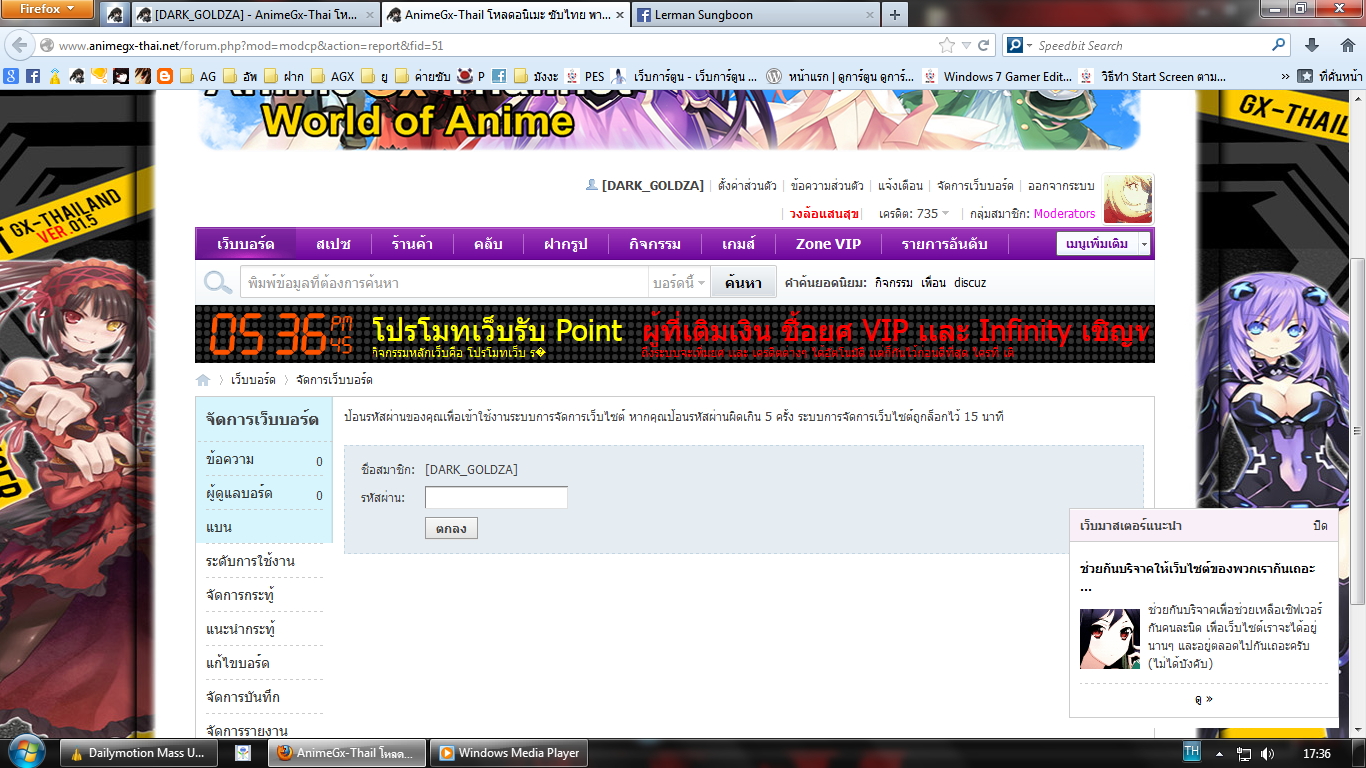The height and width of the screenshot is (768, 1366).
Task: Click the Moderators group link
Action: [1064, 213]
